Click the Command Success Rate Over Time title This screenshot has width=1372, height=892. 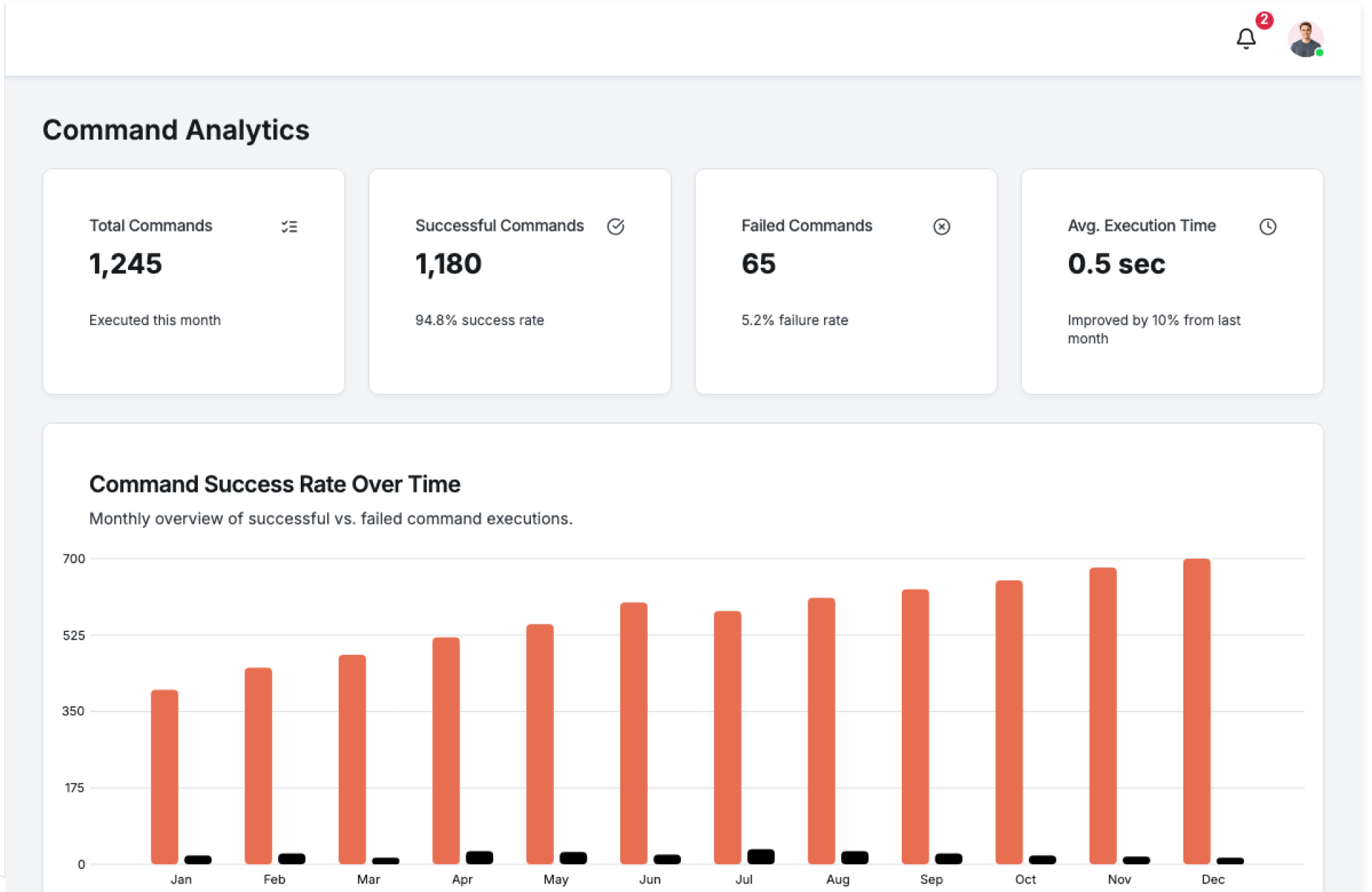click(274, 484)
